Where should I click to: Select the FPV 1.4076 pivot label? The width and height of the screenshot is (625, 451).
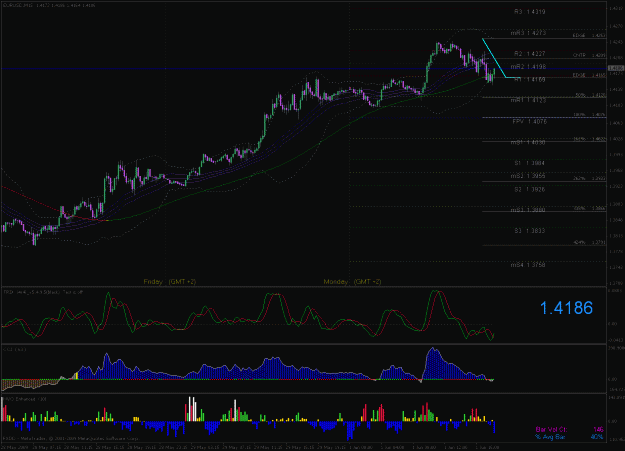[530, 122]
